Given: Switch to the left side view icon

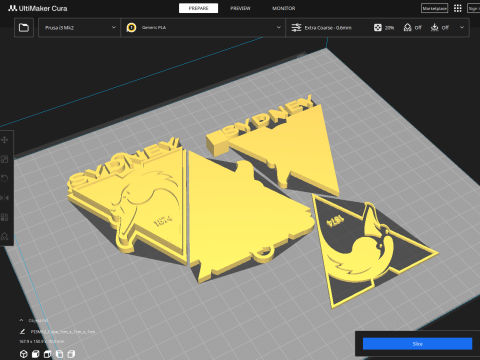Looking at the screenshot, I should [x=59, y=354].
